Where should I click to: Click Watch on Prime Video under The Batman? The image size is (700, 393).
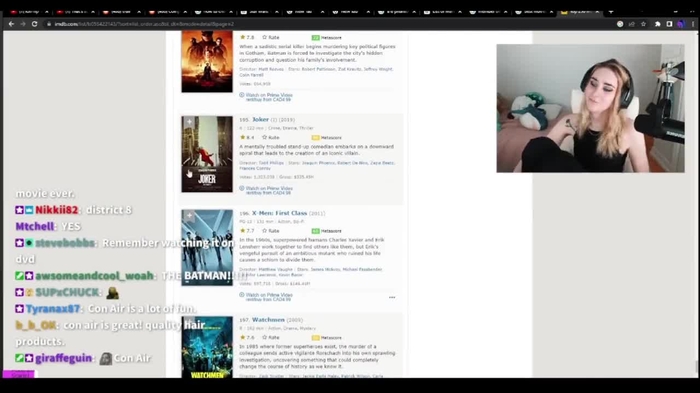pos(269,95)
